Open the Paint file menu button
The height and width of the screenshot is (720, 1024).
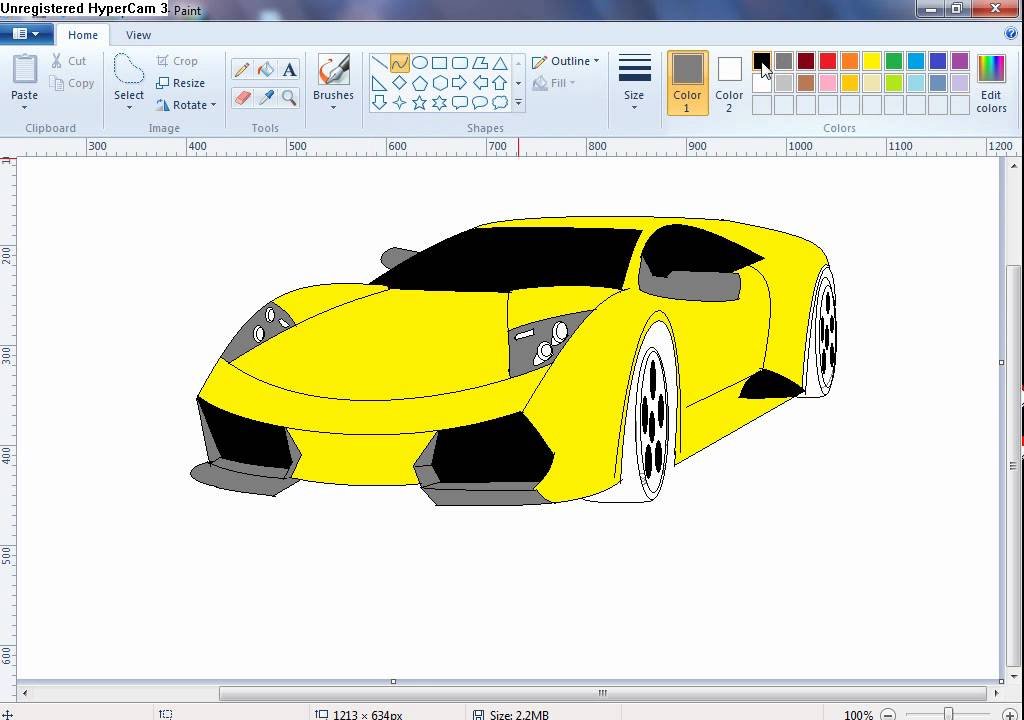pos(26,34)
